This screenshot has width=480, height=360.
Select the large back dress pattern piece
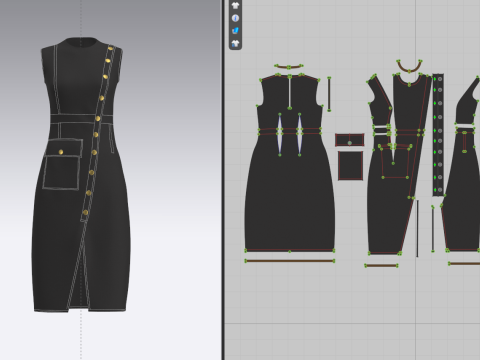click(x=289, y=200)
